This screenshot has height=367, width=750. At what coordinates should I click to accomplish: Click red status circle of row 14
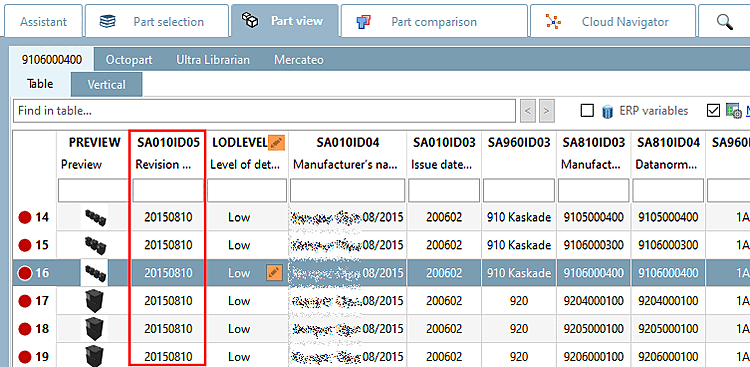pos(24,218)
